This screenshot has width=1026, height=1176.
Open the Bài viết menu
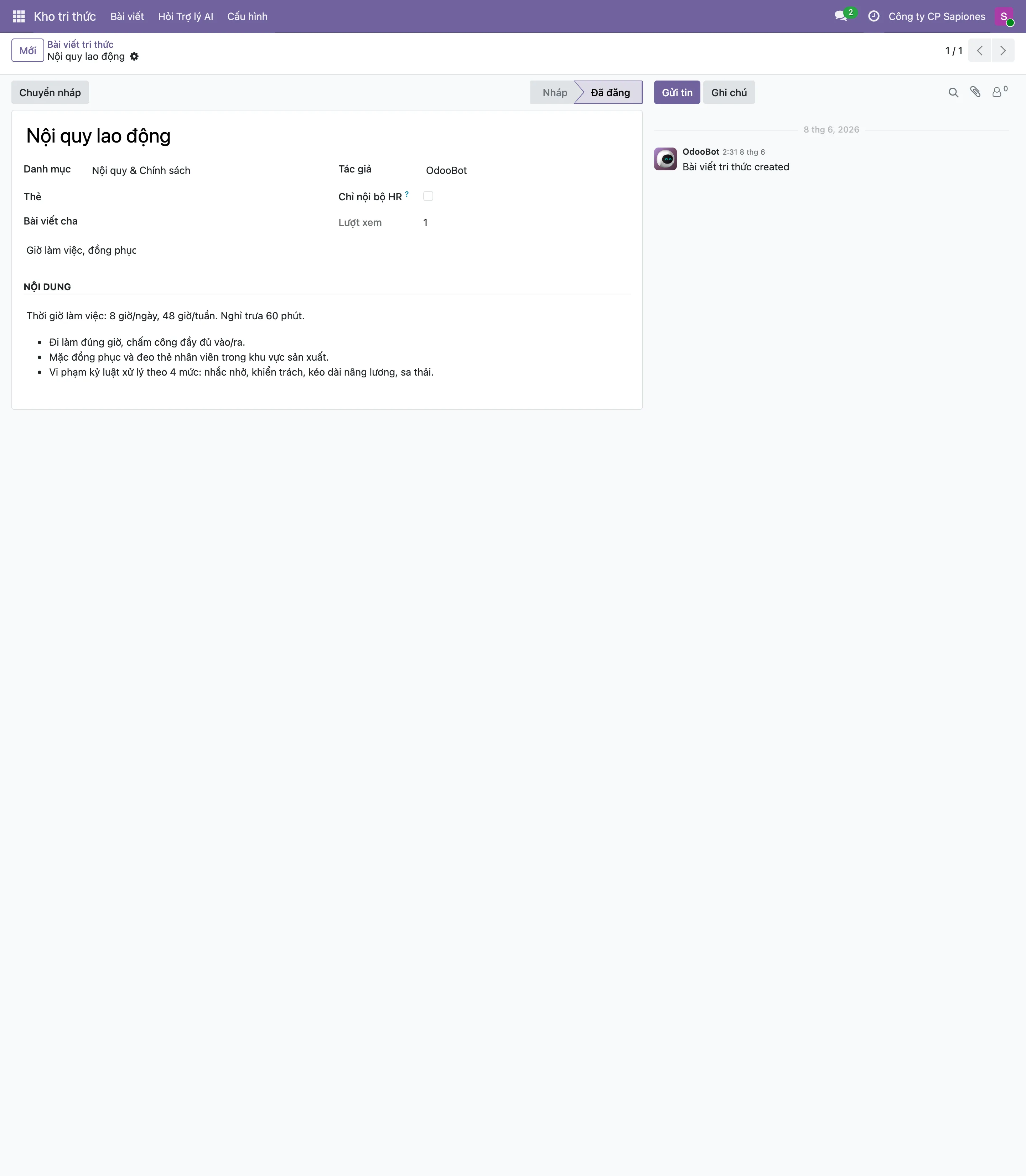pos(127,16)
